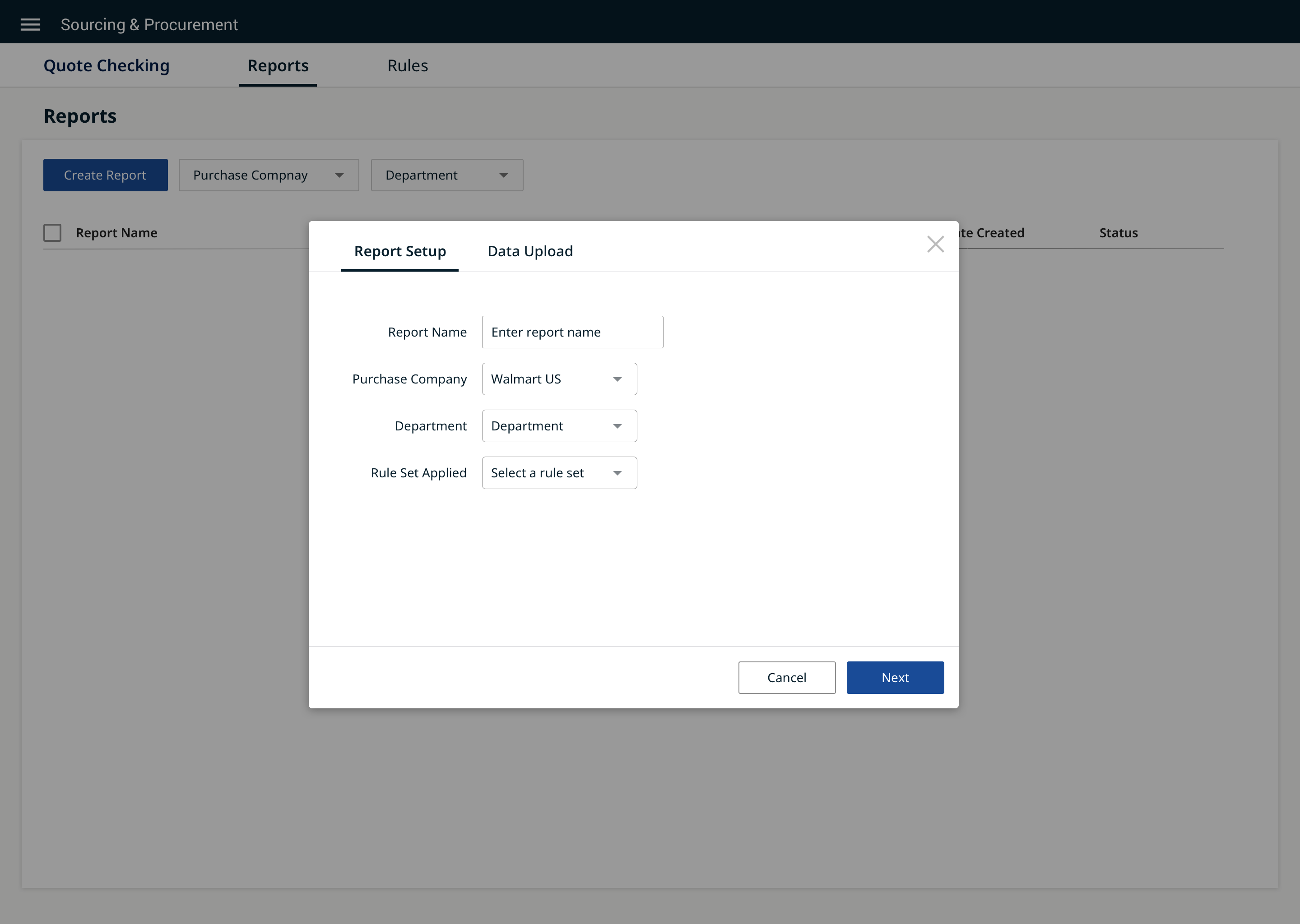The height and width of the screenshot is (924, 1300).
Task: Cancel the report setup
Action: pyautogui.click(x=787, y=678)
